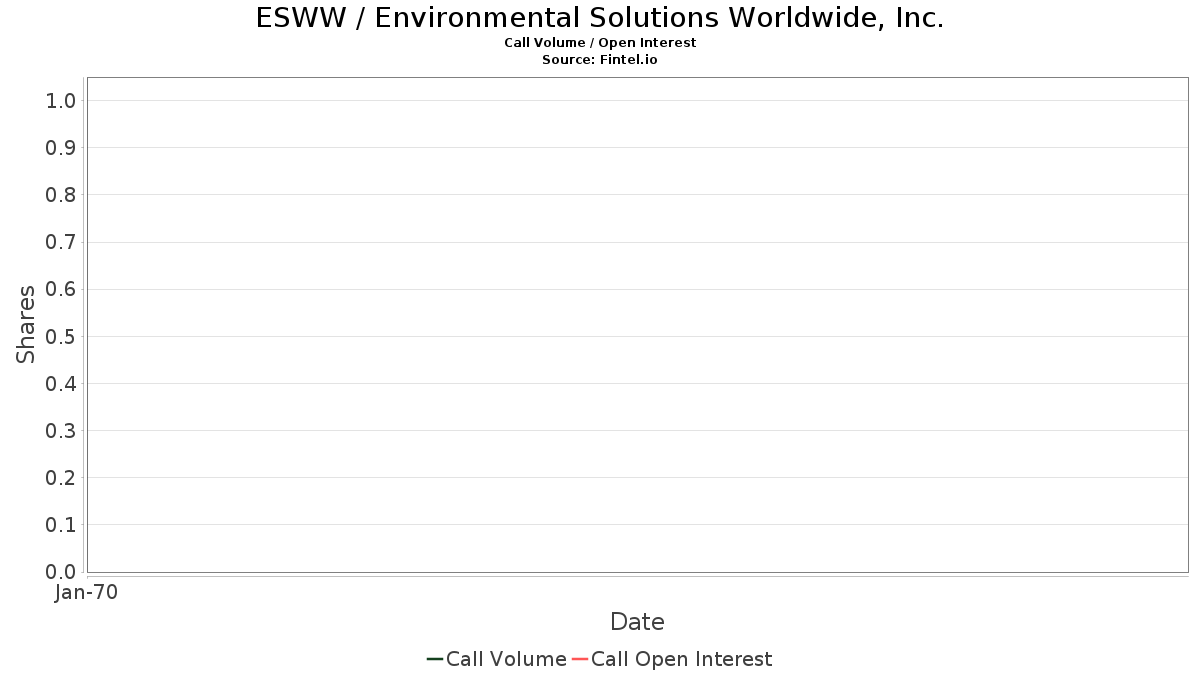Click the Jan-70 x-axis tick label
The image size is (1200, 675).
87,593
